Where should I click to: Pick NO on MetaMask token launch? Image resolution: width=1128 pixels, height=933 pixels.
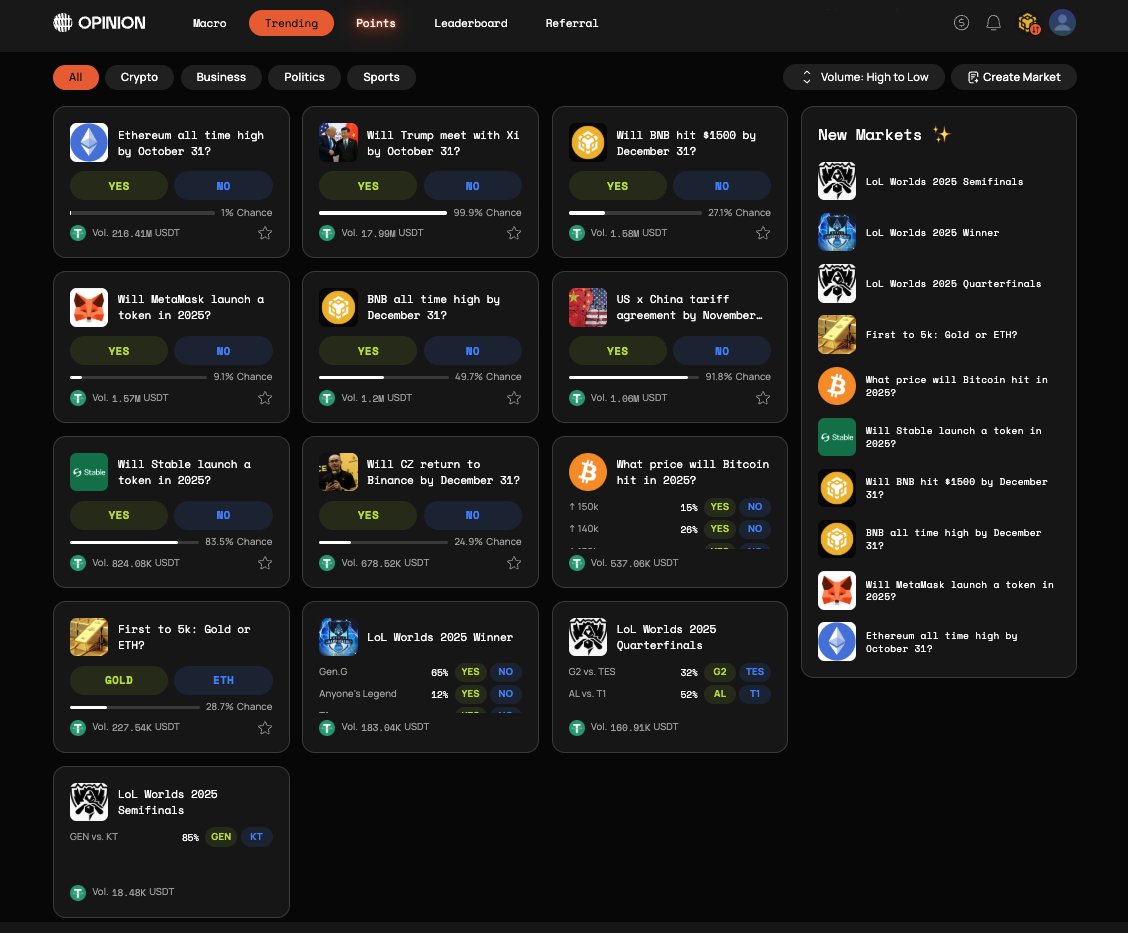pos(224,351)
